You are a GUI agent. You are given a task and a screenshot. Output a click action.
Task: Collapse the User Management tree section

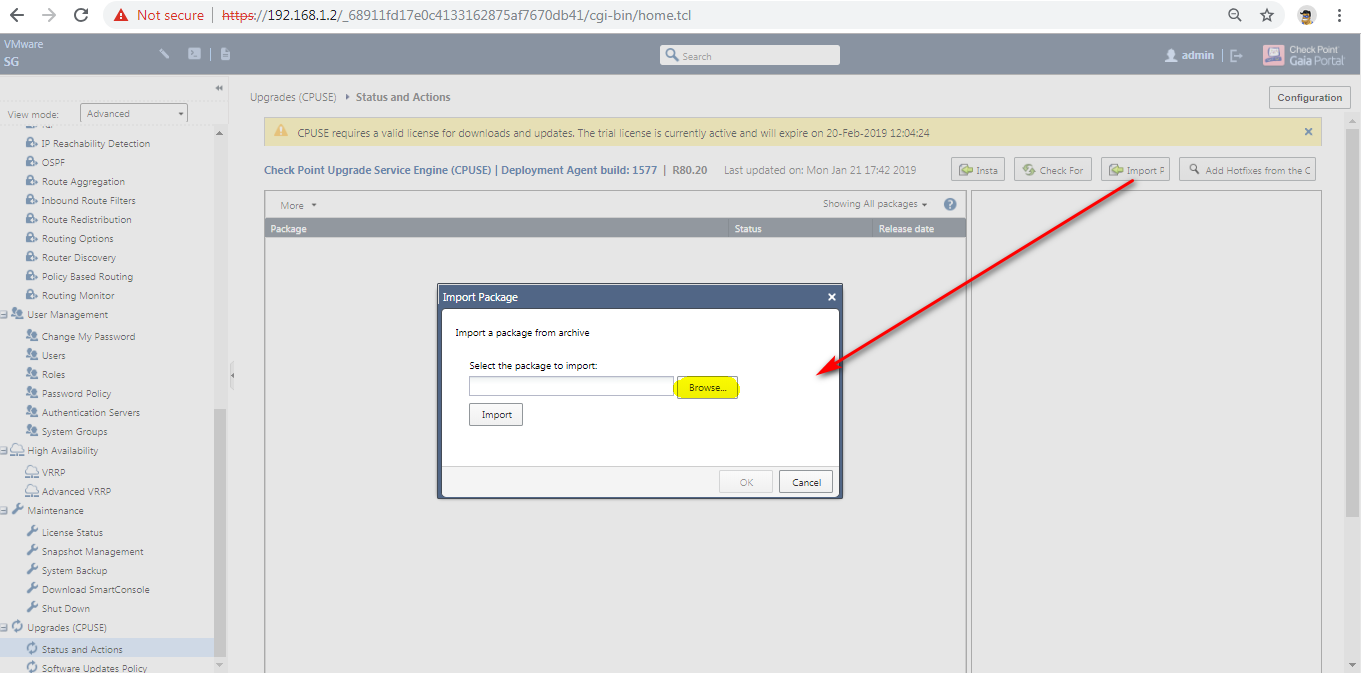click(4, 314)
